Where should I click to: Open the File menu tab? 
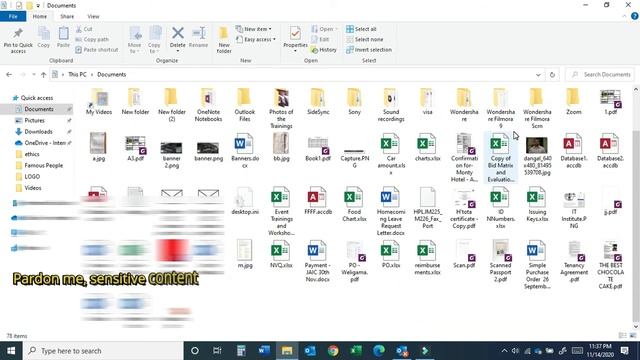(x=13, y=16)
